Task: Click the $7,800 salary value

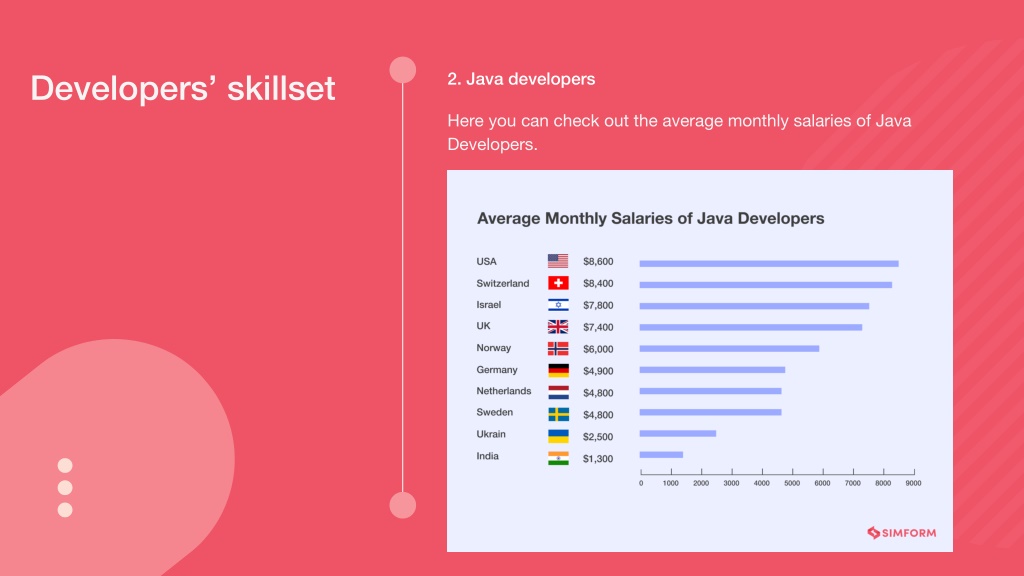Action: (x=598, y=305)
